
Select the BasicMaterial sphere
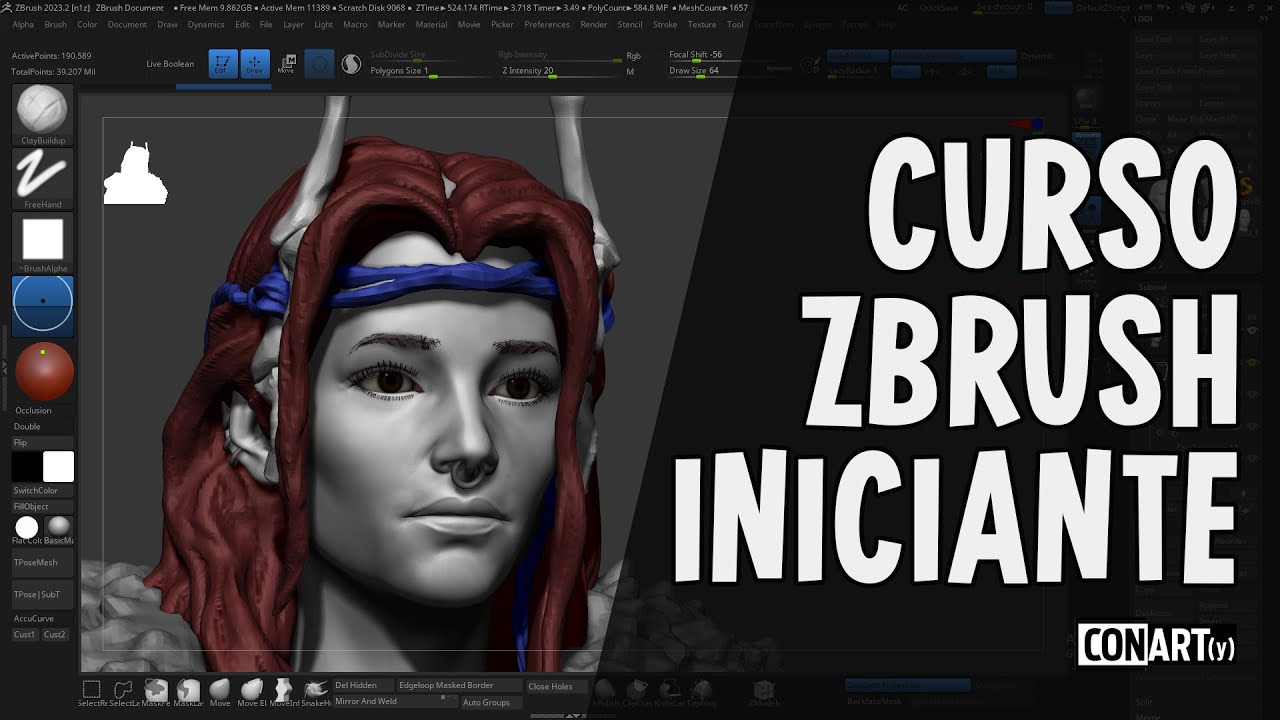click(59, 528)
